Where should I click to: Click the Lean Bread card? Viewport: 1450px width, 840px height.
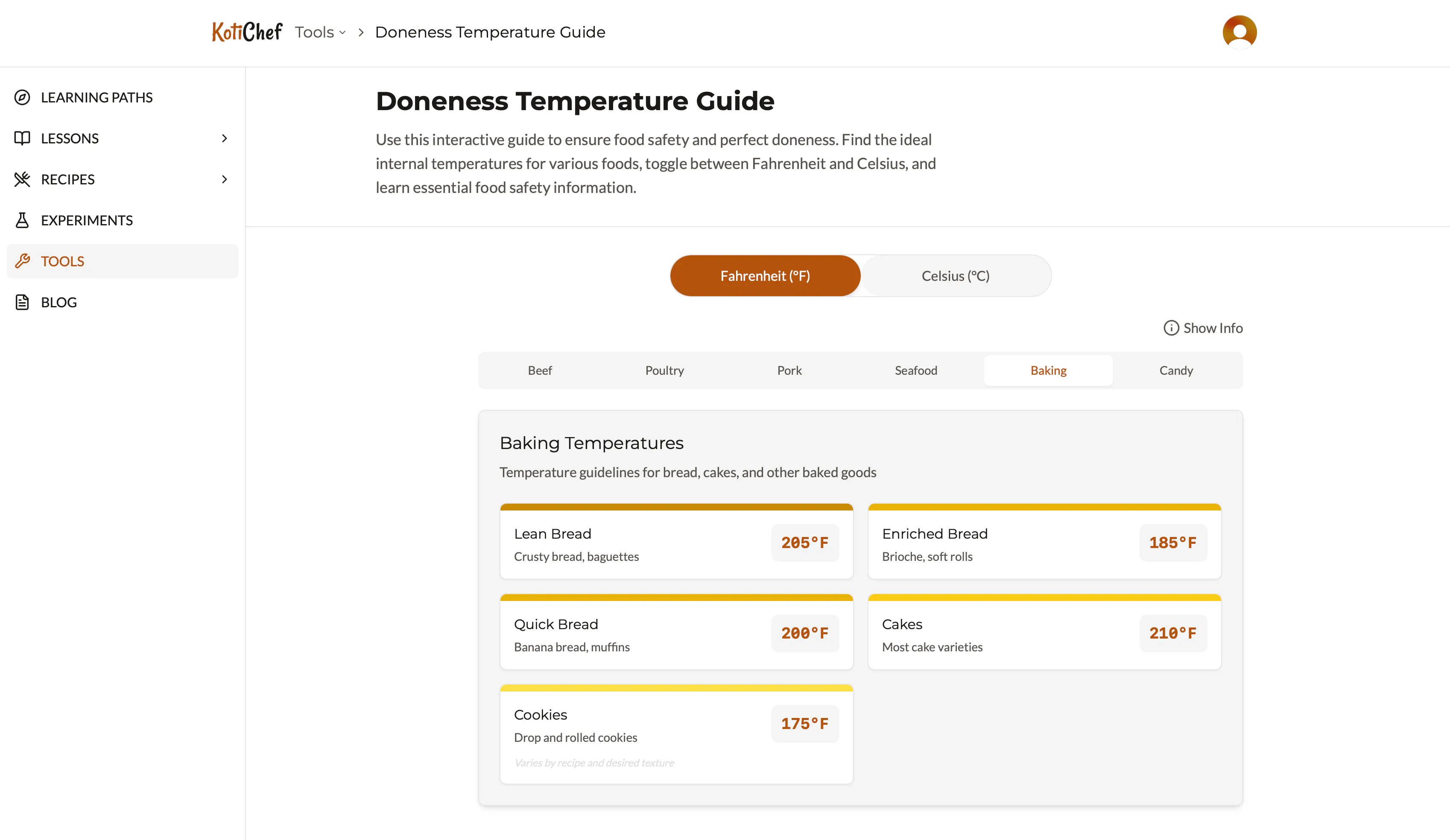coord(676,541)
